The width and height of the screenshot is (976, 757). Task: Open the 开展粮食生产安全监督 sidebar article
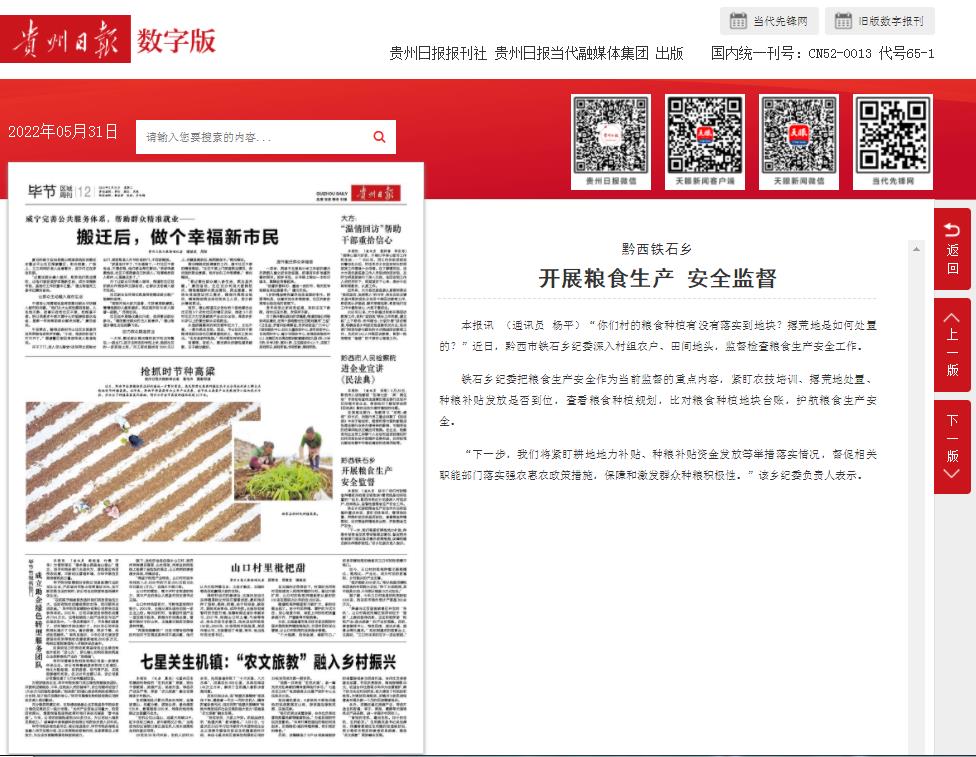tap(367, 471)
